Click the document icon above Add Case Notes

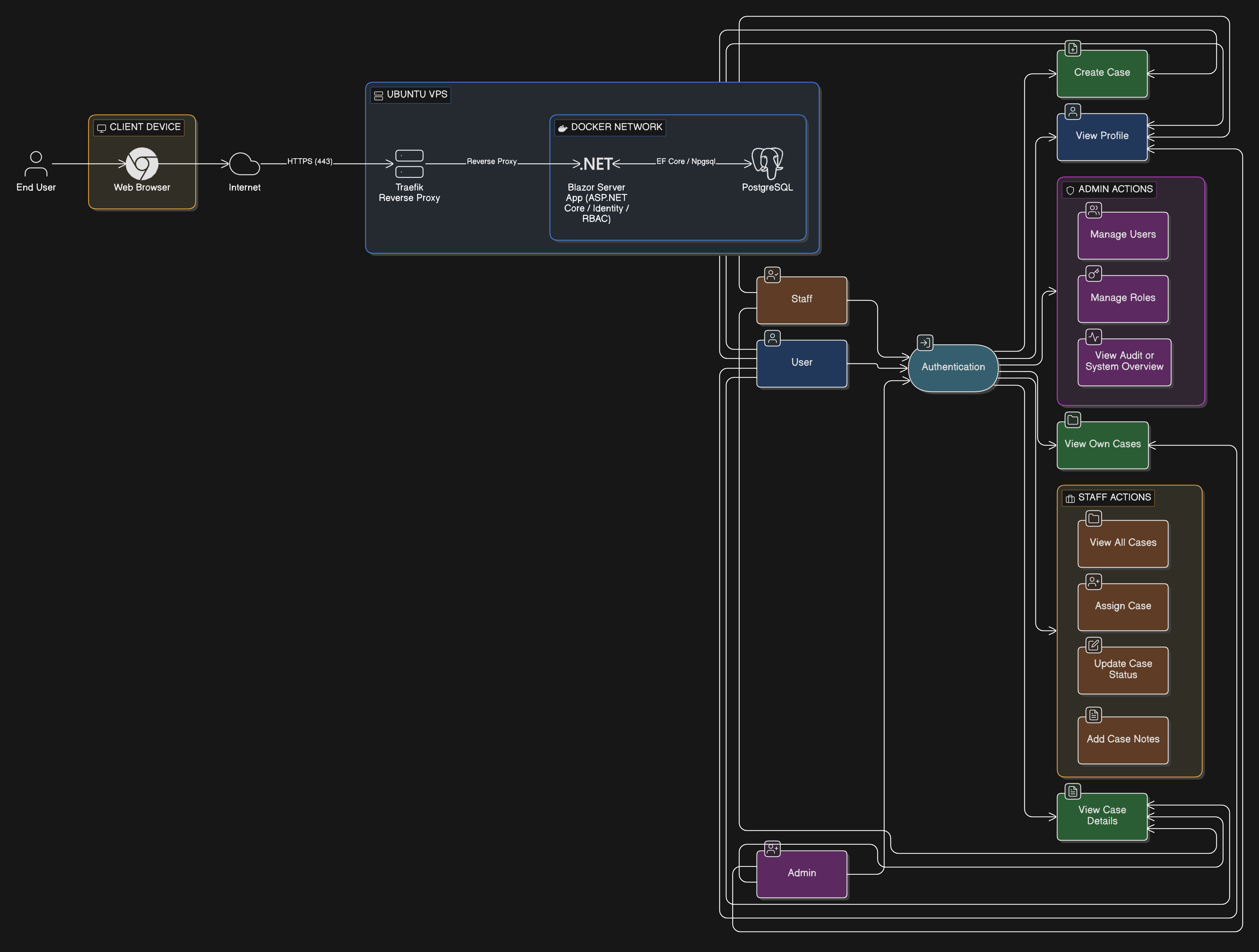point(1093,715)
